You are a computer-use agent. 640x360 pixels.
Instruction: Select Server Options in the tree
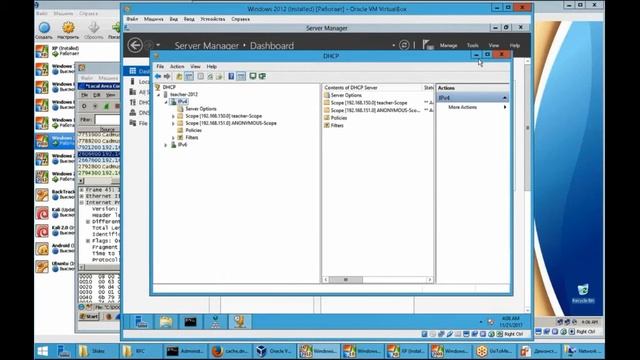(200, 109)
